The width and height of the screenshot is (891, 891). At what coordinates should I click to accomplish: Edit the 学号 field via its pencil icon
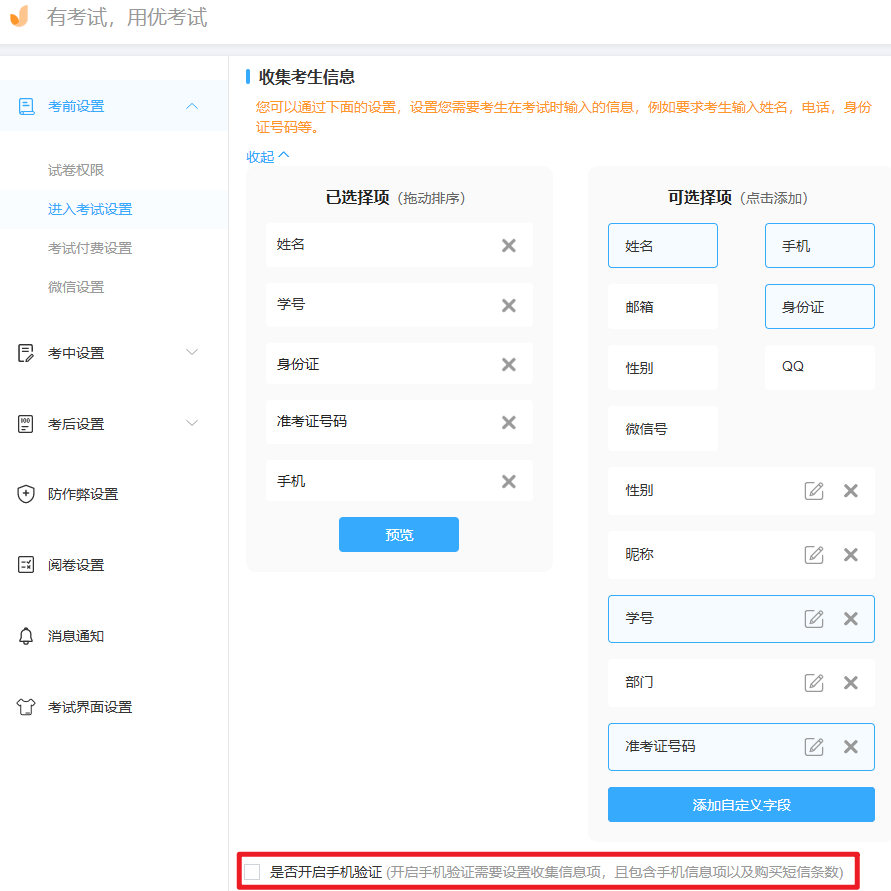(x=814, y=619)
